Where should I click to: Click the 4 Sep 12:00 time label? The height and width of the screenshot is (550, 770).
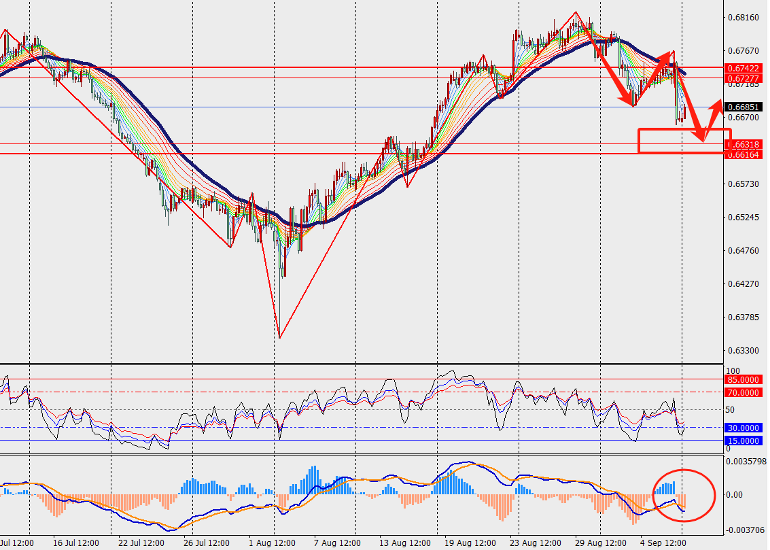[x=662, y=543]
